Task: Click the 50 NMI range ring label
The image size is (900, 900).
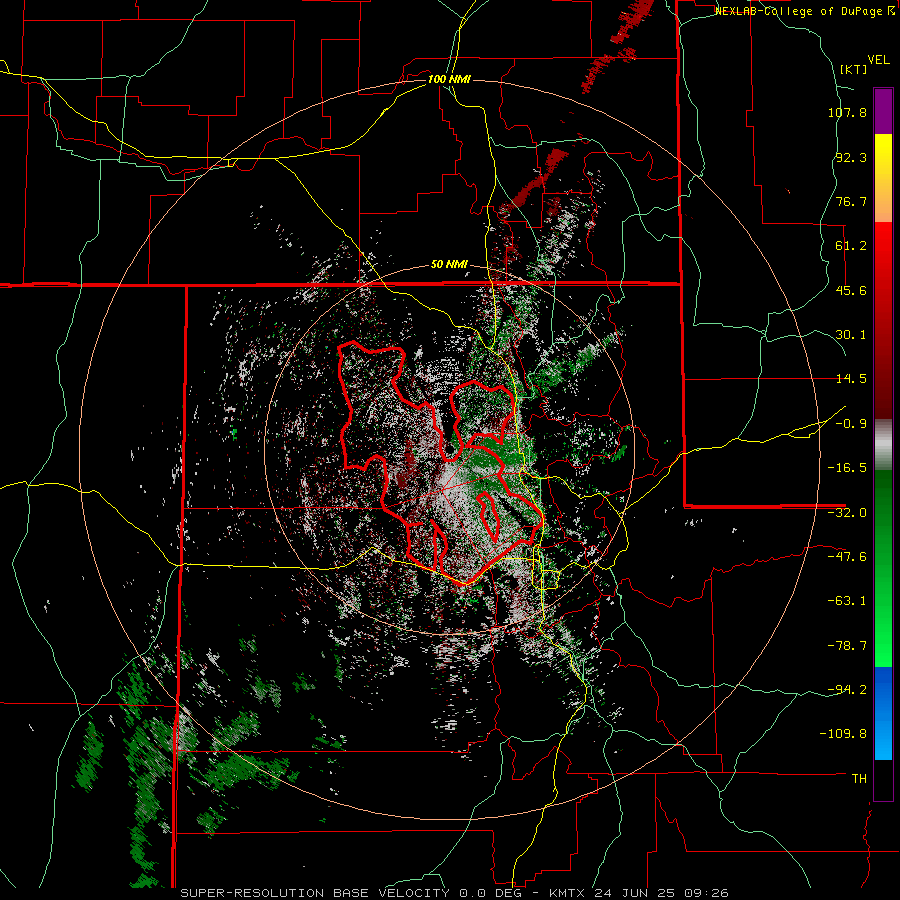Action: pos(449,264)
